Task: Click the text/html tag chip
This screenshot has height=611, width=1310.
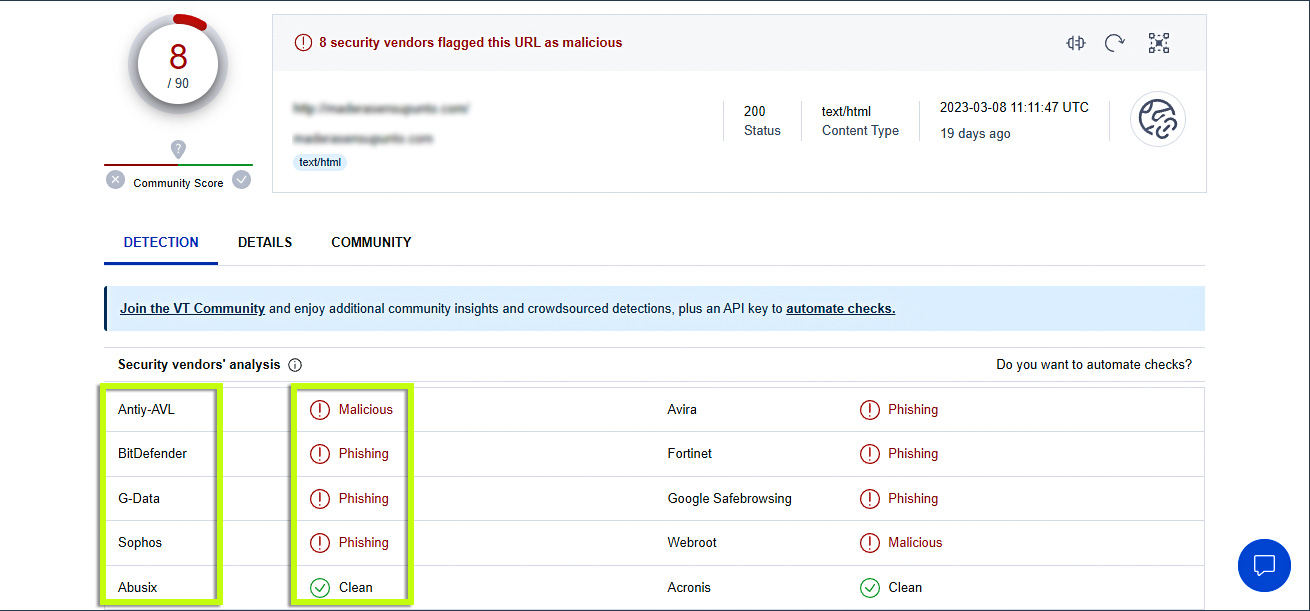Action: click(320, 162)
